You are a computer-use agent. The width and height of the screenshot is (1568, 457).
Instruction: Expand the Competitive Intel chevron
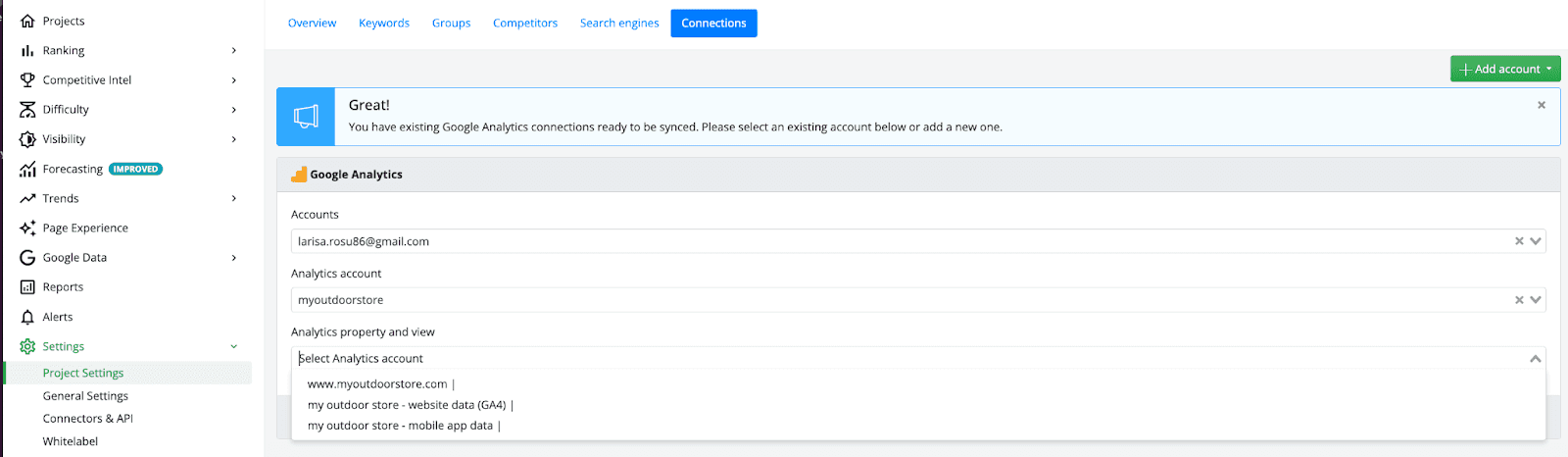[234, 79]
